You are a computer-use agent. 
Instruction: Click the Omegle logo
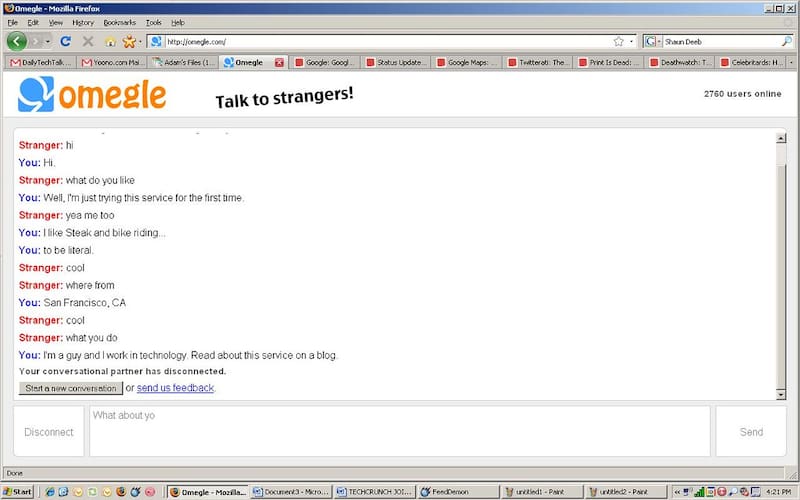point(92,96)
